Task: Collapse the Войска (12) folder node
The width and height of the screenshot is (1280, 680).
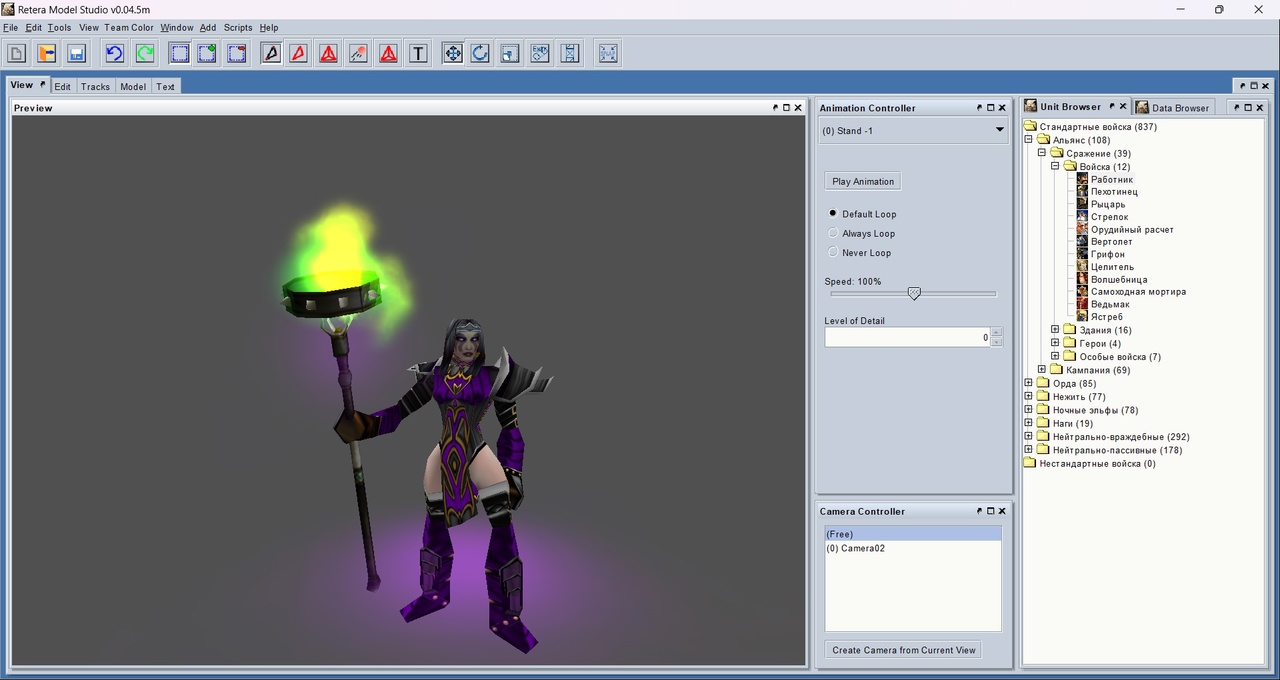Action: coord(1055,166)
